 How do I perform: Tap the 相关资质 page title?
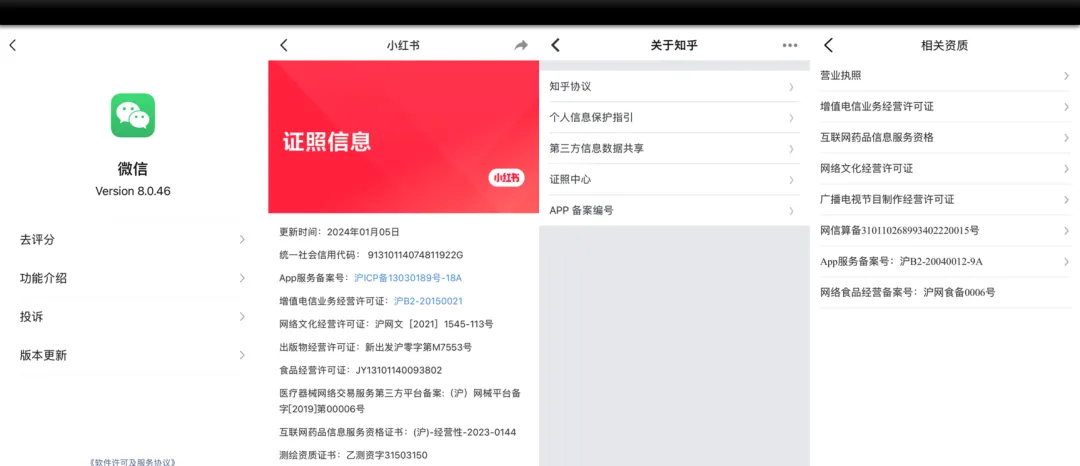coord(944,45)
